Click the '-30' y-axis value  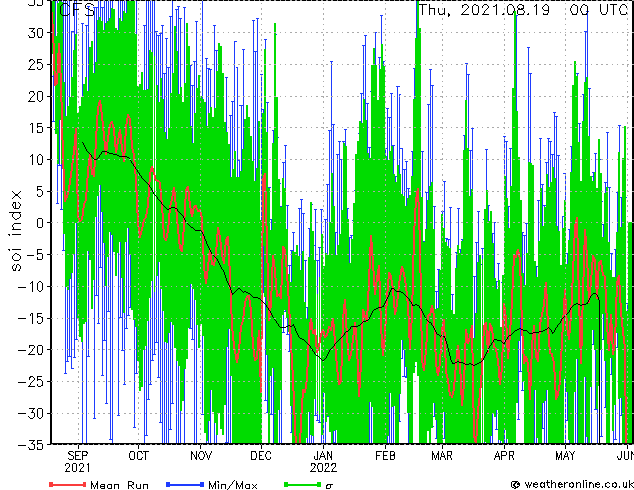[x=30, y=414]
